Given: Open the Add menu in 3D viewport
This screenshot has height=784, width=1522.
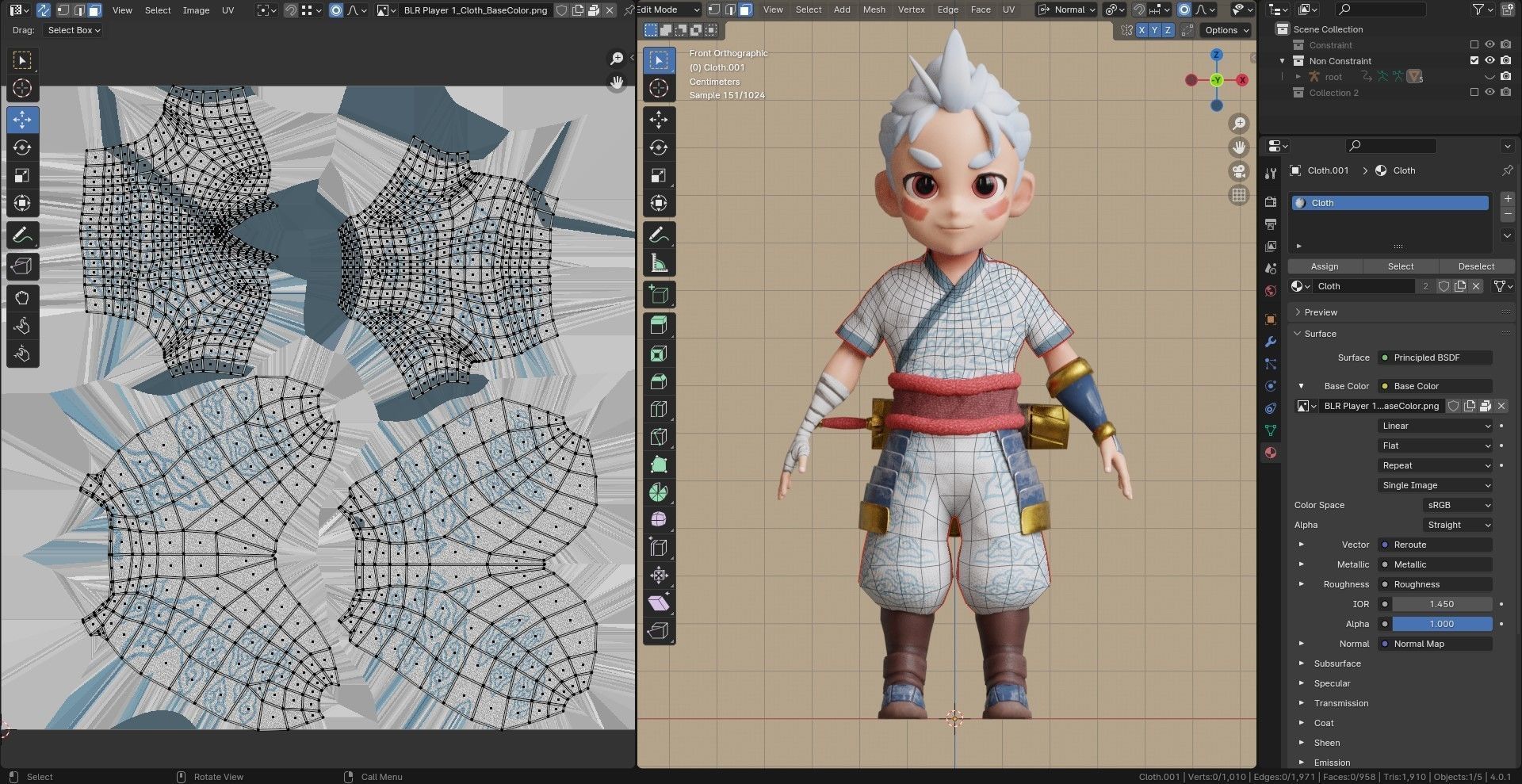Looking at the screenshot, I should (x=842, y=10).
